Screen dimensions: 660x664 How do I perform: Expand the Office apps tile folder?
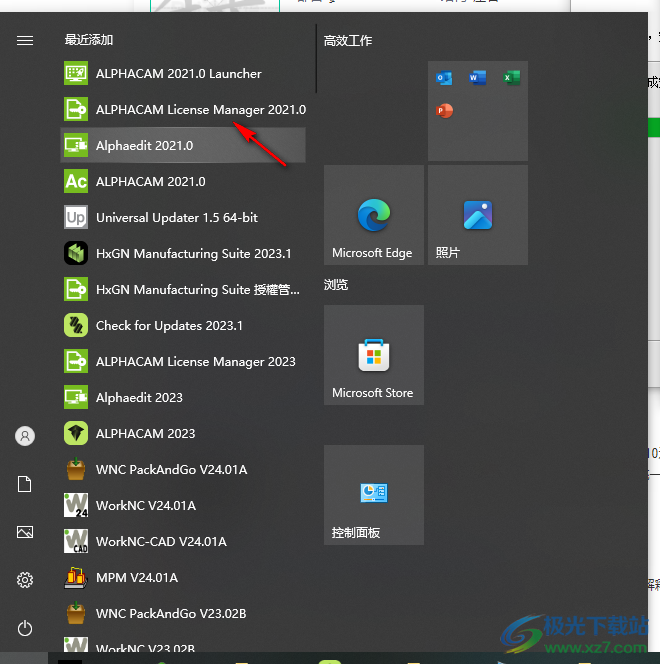pos(478,111)
